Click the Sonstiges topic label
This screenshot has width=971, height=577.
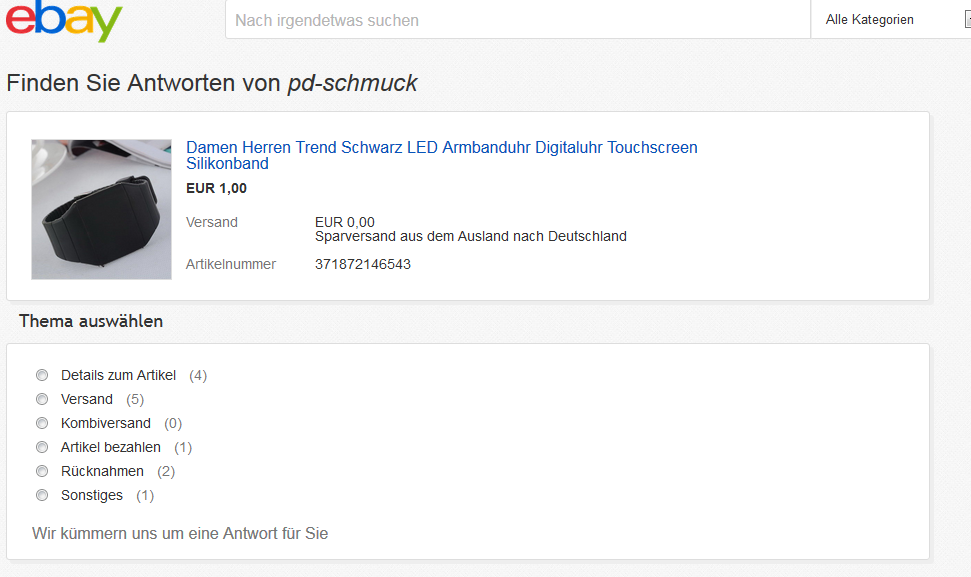click(92, 495)
